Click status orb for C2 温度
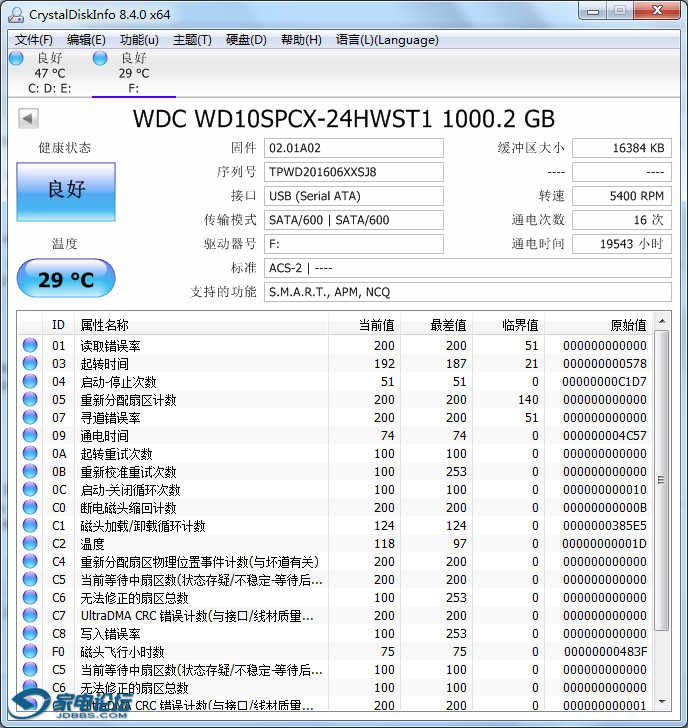This screenshot has width=688, height=728. click(x=30, y=543)
